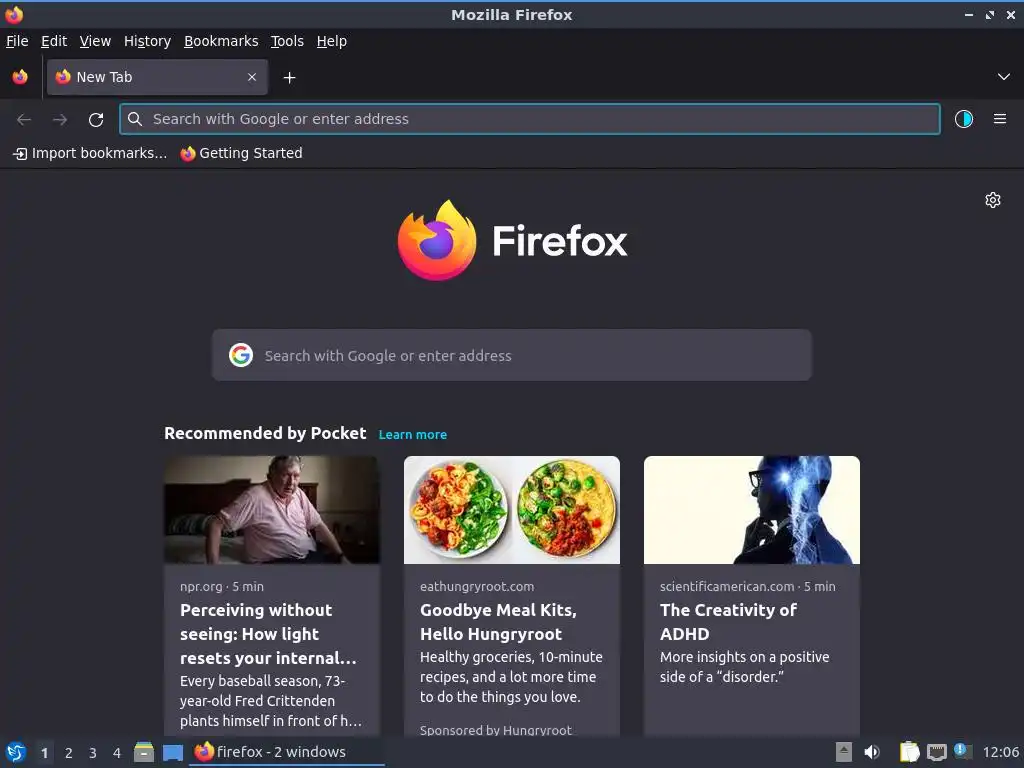Image resolution: width=1024 pixels, height=768 pixels.
Task: Open 'Goodbye Meal Kits, Hello Hungryroot' headline
Action: (498, 622)
